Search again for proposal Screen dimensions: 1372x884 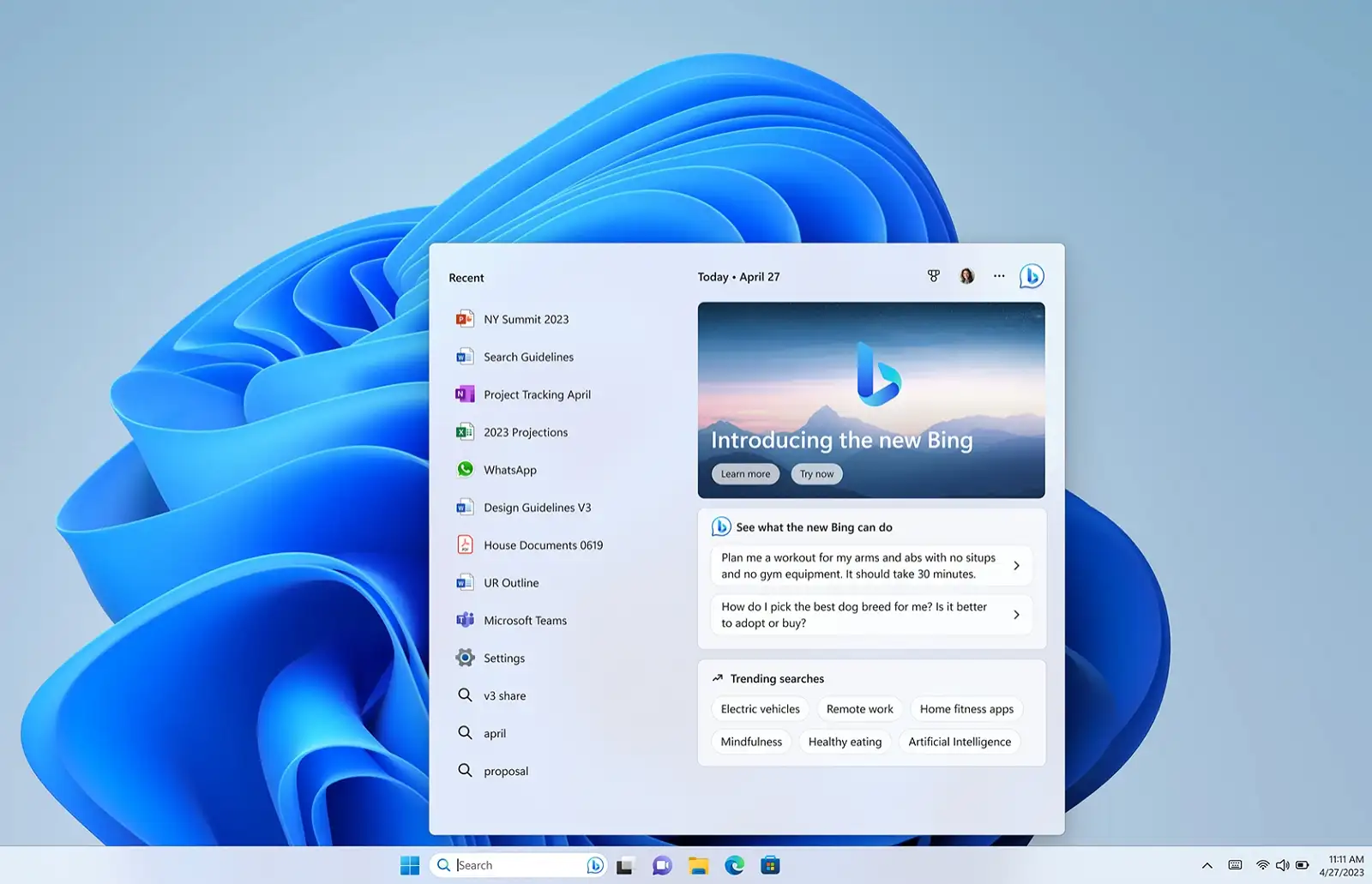point(492,771)
